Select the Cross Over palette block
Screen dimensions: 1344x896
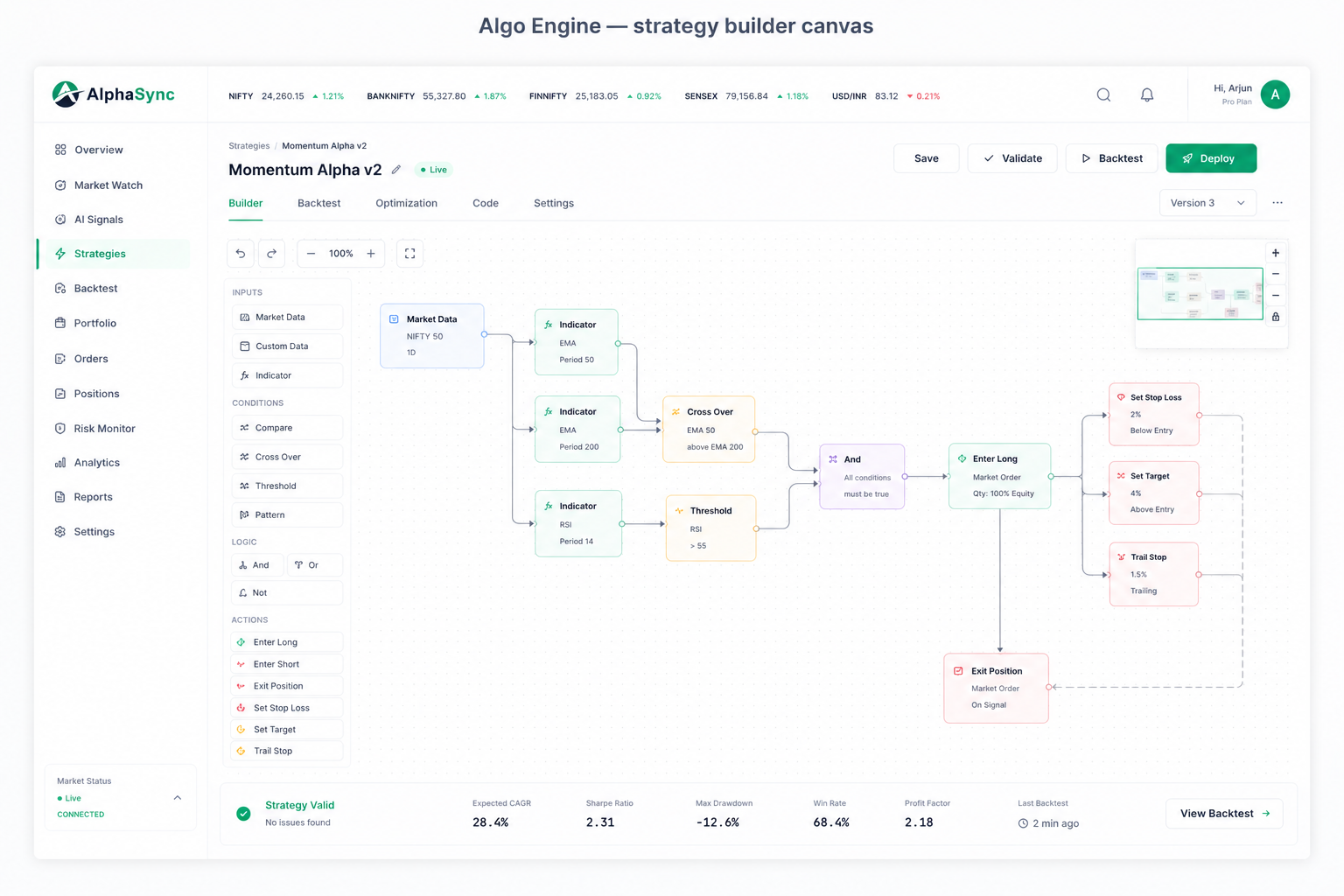tap(288, 457)
